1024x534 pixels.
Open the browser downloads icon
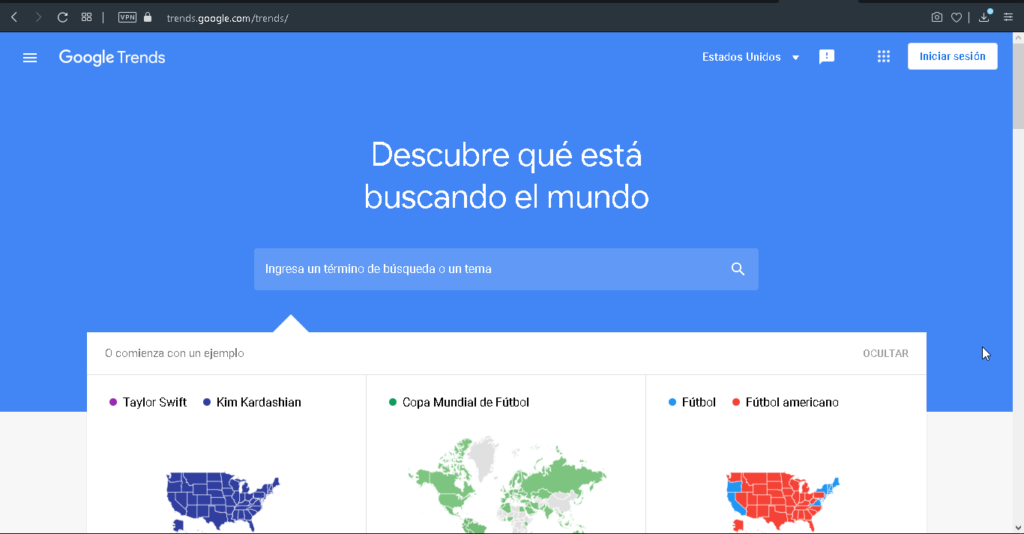click(984, 17)
